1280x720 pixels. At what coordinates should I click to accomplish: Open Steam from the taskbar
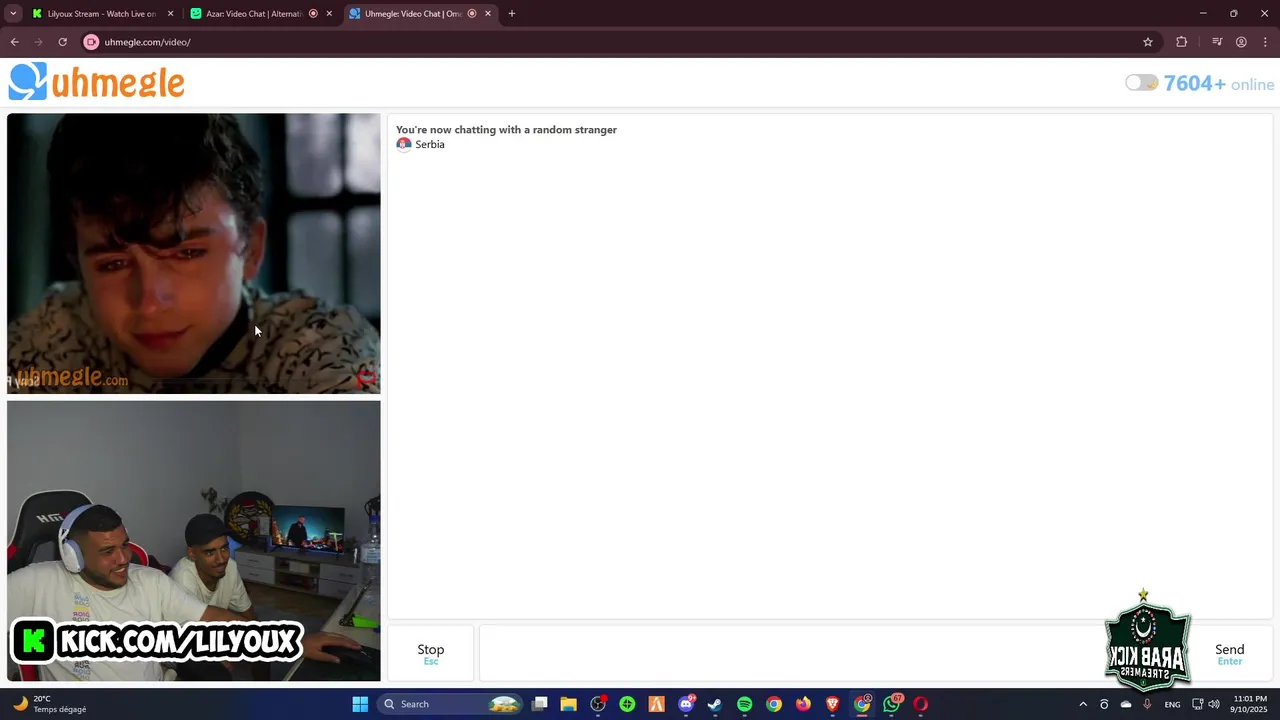coord(715,704)
